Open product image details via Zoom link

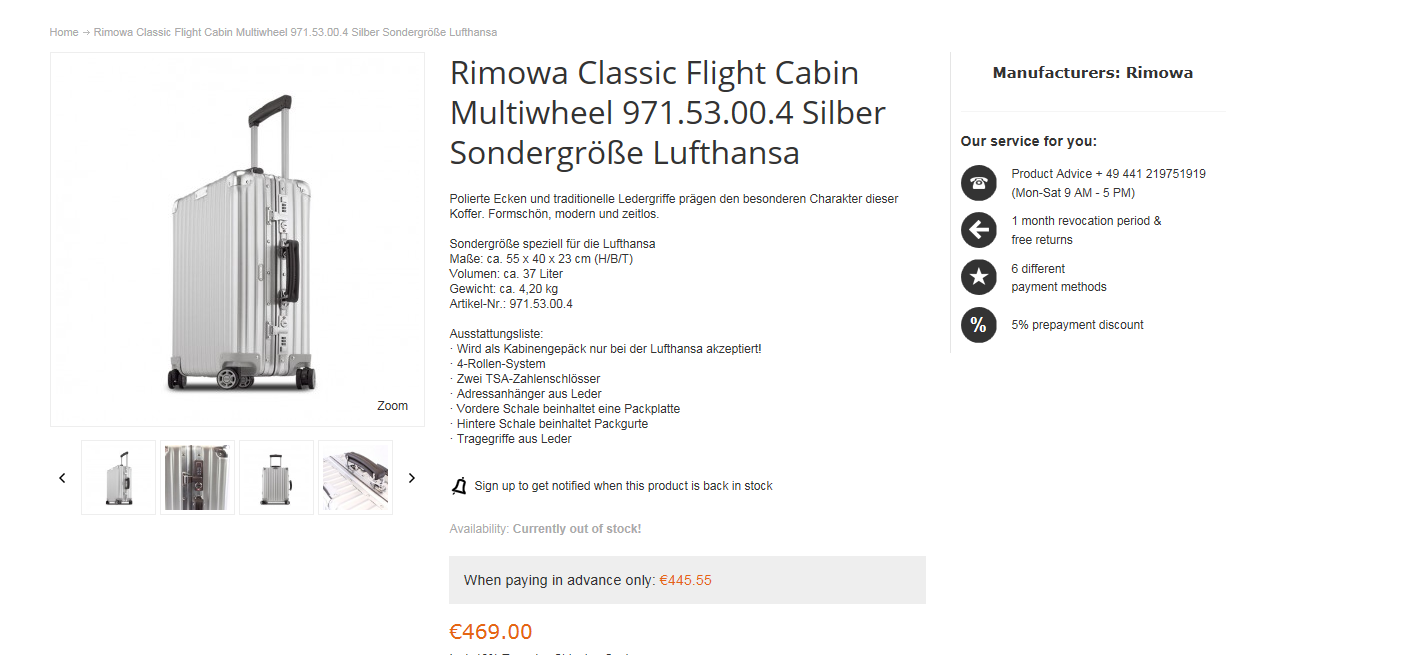tap(392, 405)
